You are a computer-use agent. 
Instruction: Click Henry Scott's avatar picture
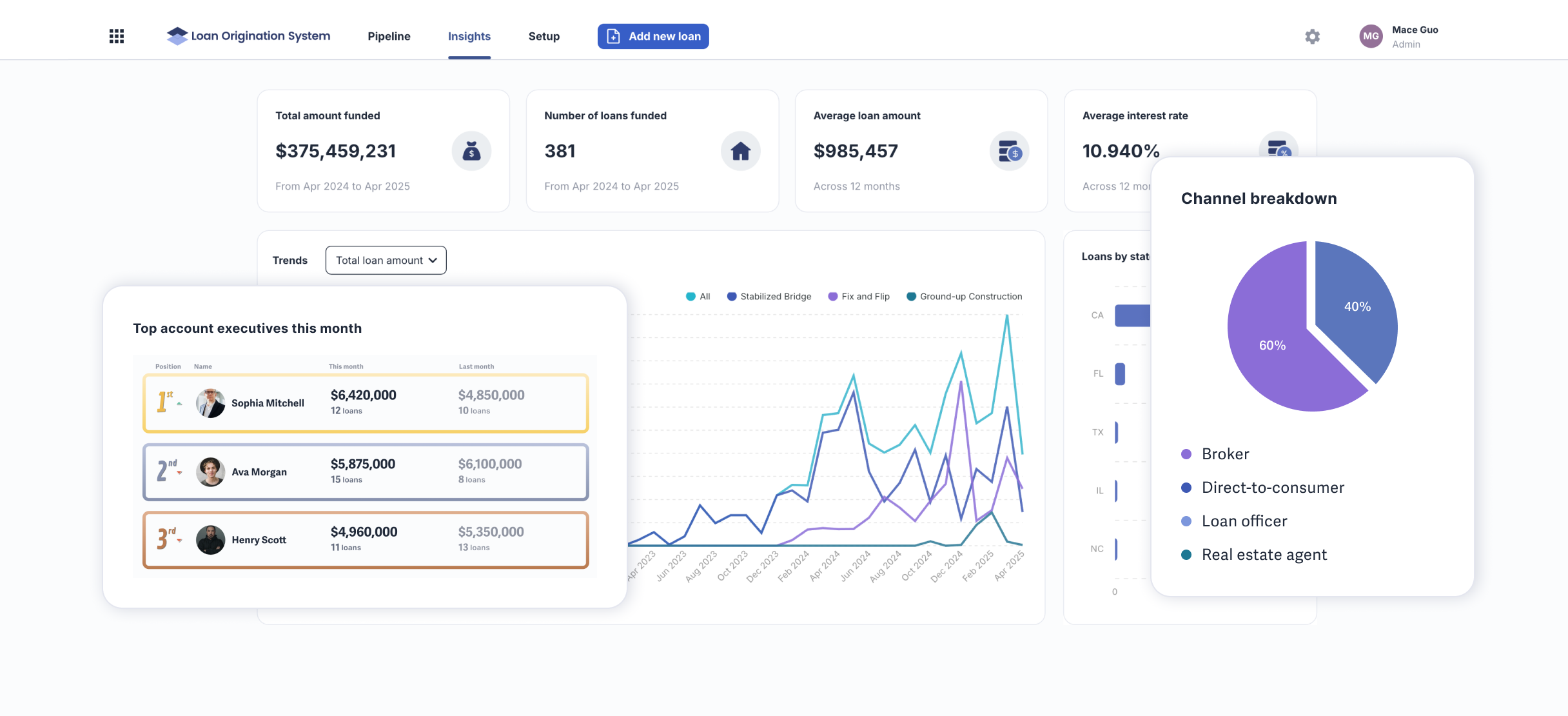tap(210, 540)
